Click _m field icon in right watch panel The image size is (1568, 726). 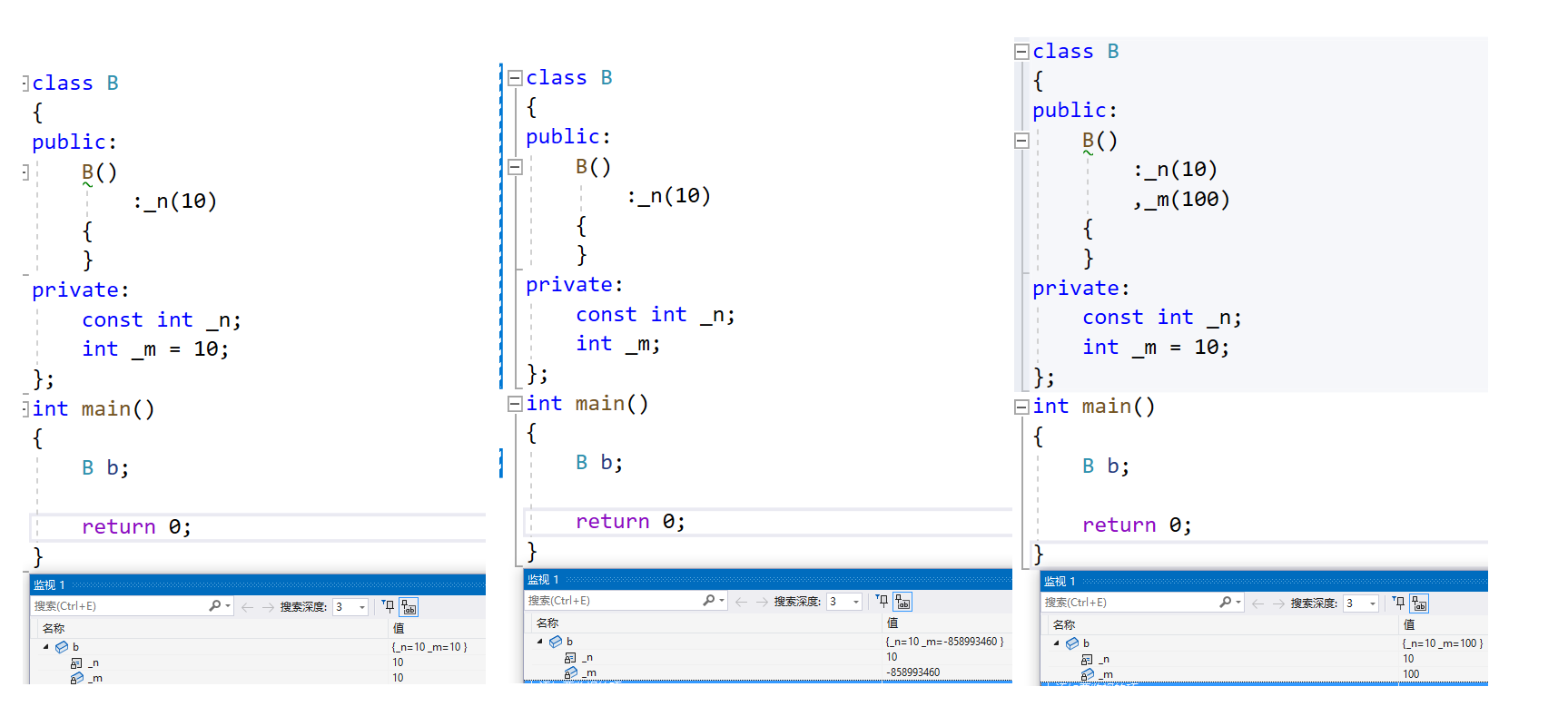[x=1088, y=674]
